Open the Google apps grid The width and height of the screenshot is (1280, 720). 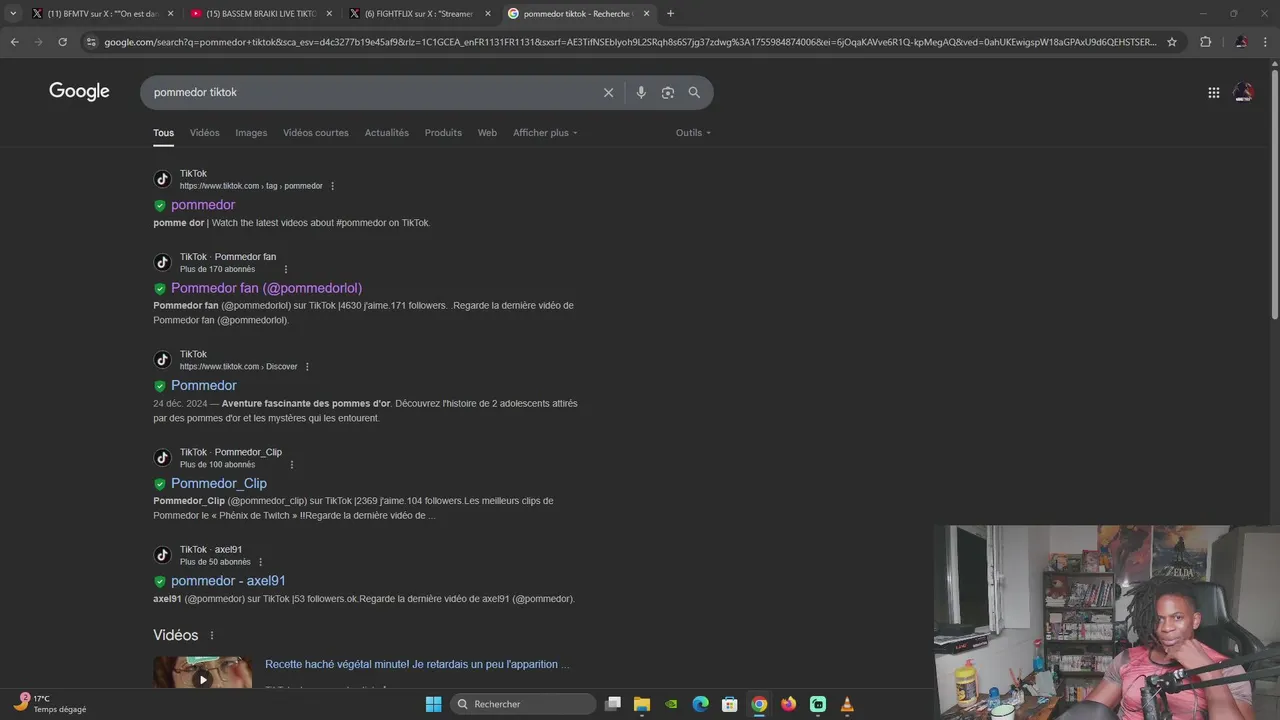click(x=1214, y=92)
